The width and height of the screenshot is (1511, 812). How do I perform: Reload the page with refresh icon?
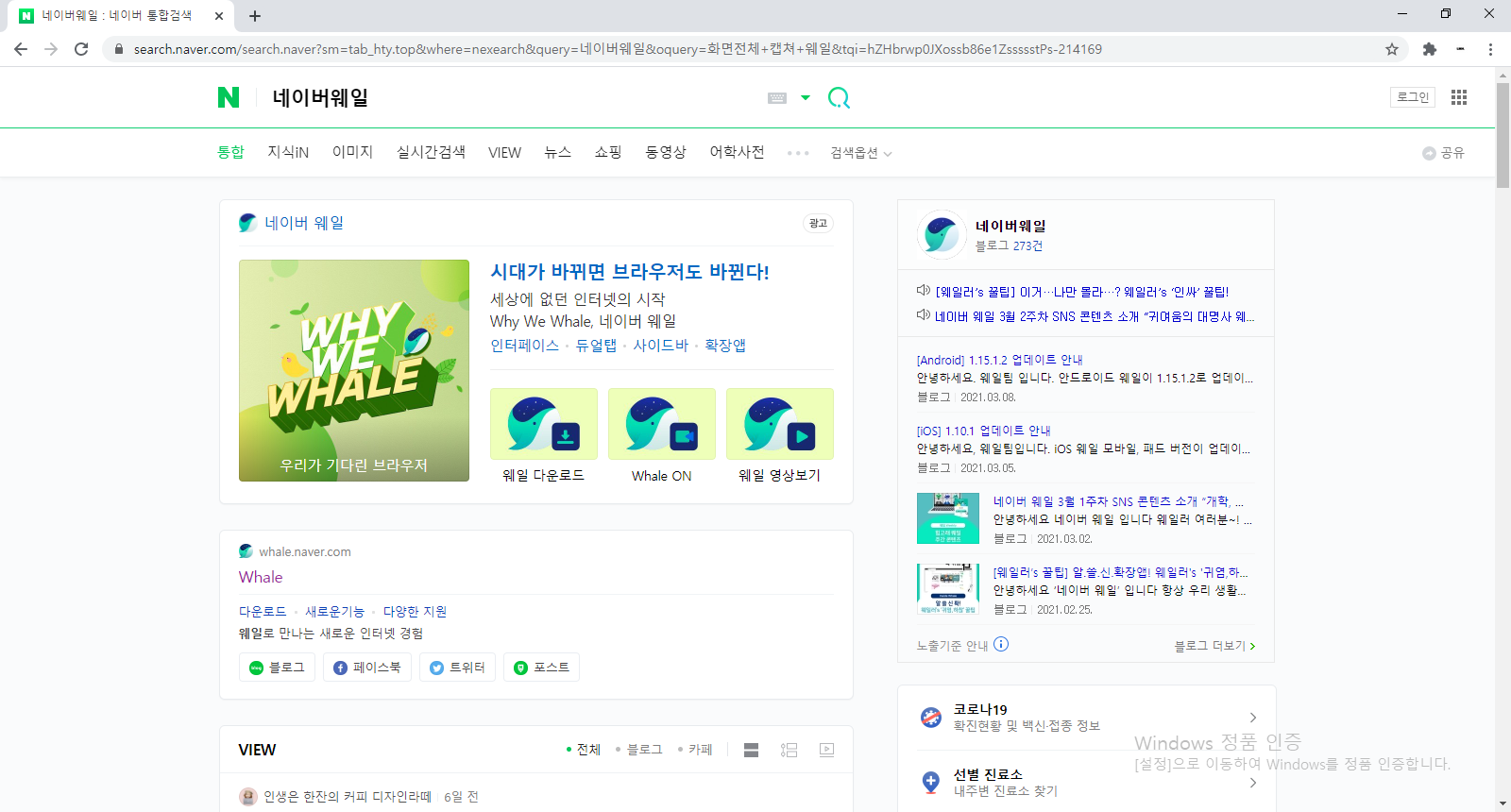81,49
